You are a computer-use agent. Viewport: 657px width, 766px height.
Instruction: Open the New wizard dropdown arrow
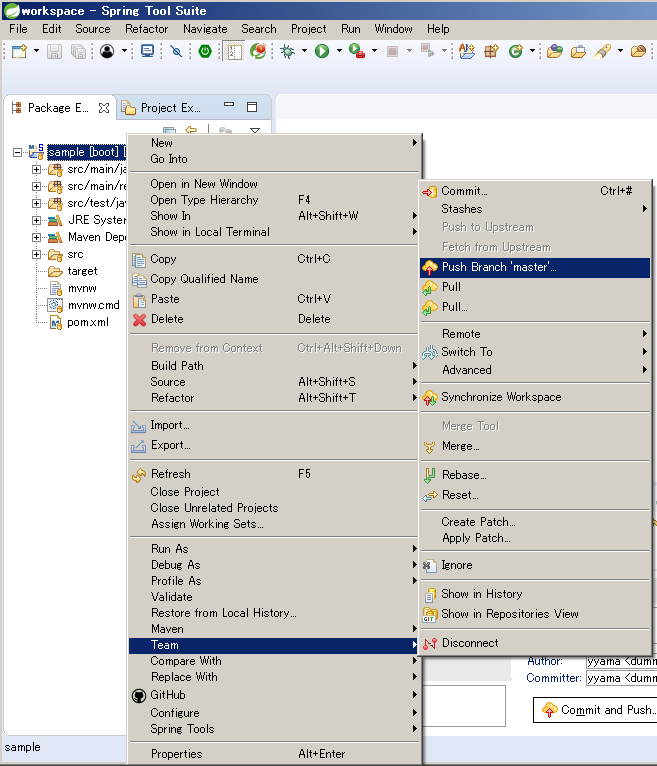tap(36, 51)
